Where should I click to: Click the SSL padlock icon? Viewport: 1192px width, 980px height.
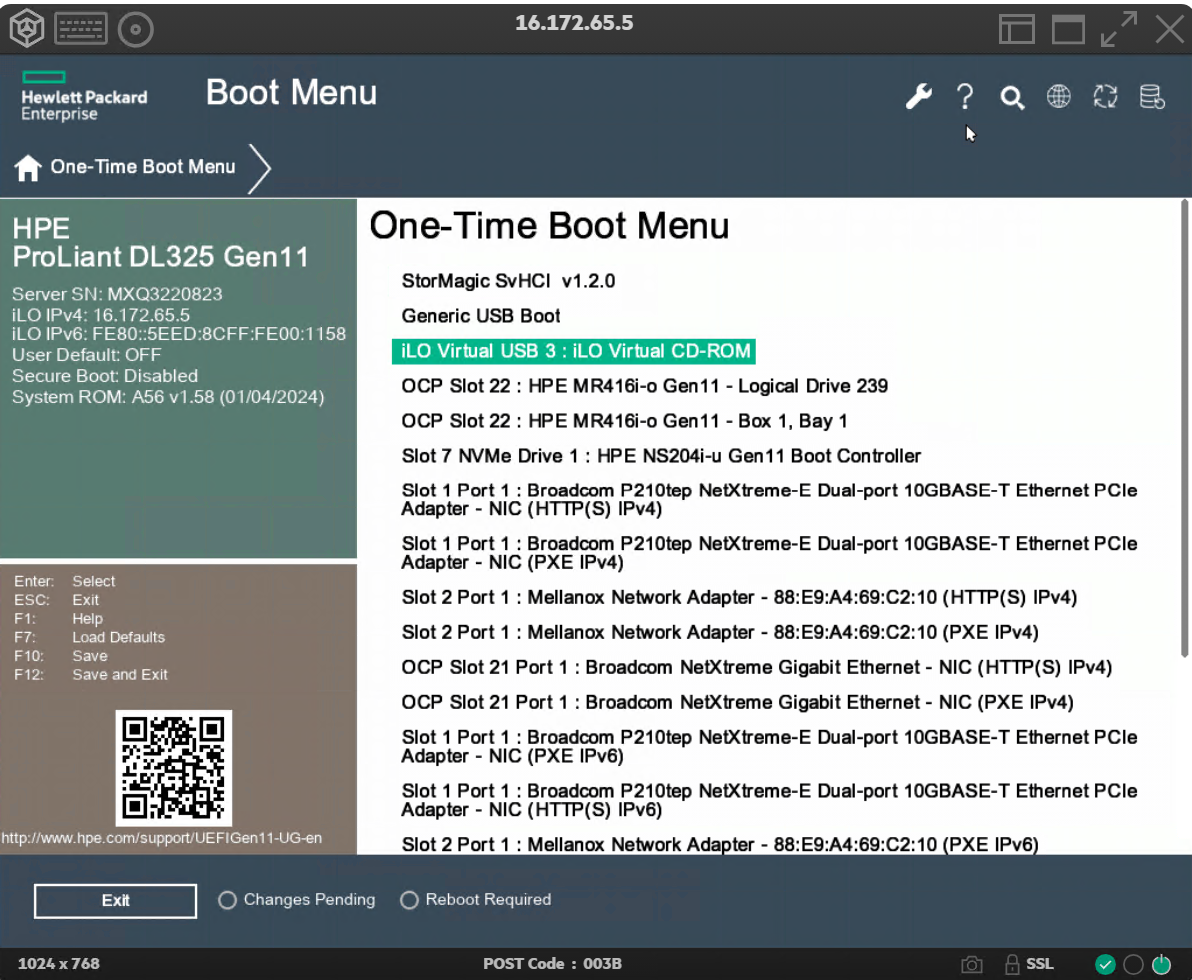(1012, 965)
